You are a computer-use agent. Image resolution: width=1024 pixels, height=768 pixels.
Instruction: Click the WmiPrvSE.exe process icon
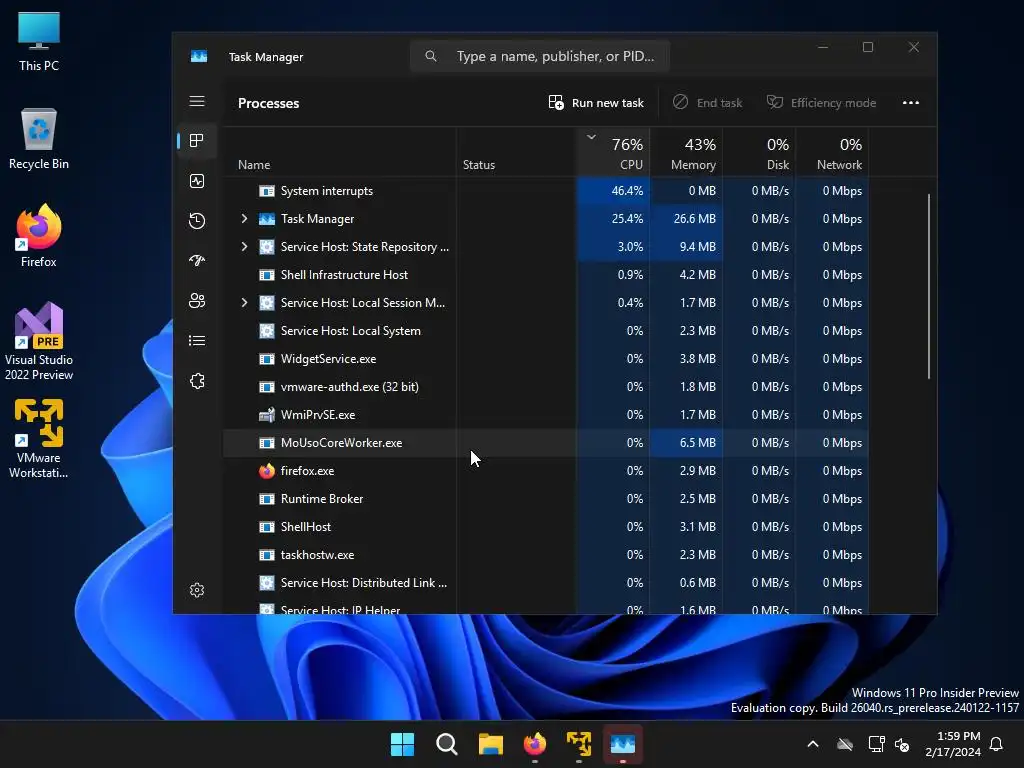coord(266,415)
